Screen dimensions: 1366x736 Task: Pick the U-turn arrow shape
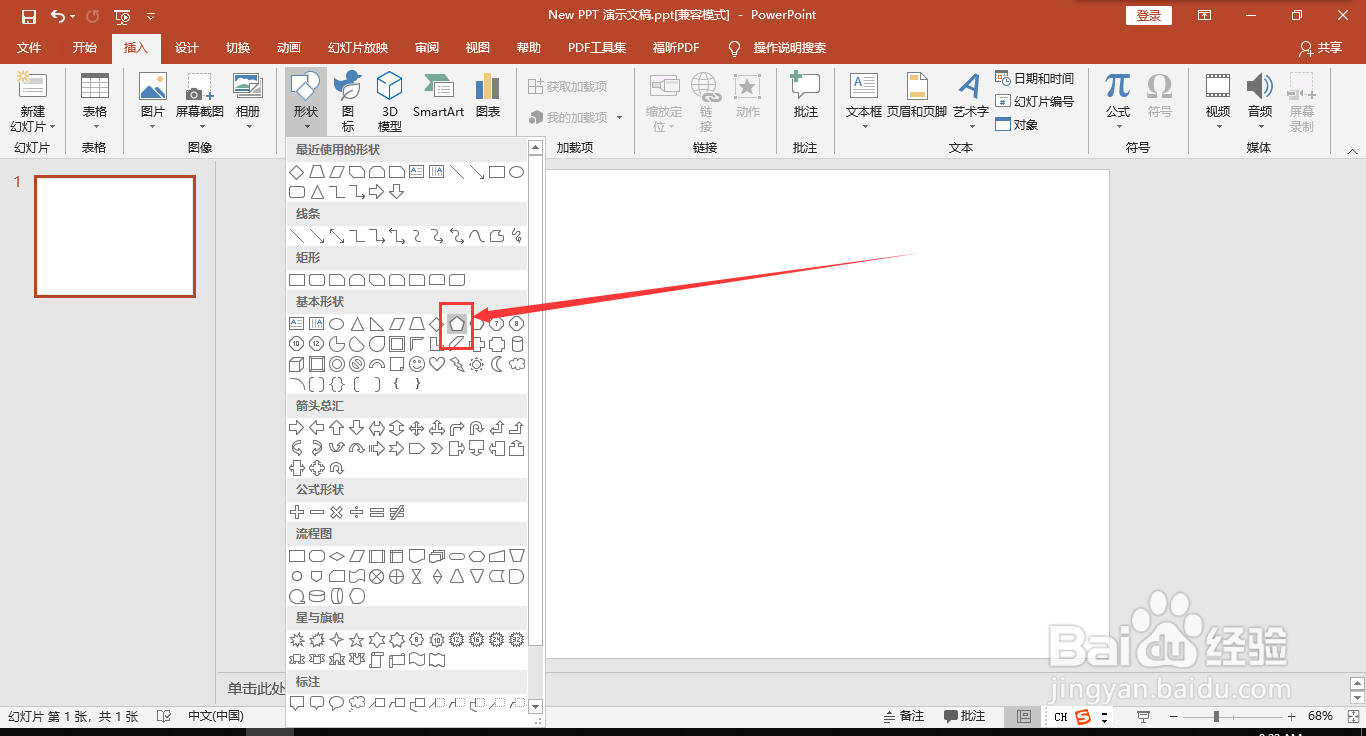(x=477, y=428)
